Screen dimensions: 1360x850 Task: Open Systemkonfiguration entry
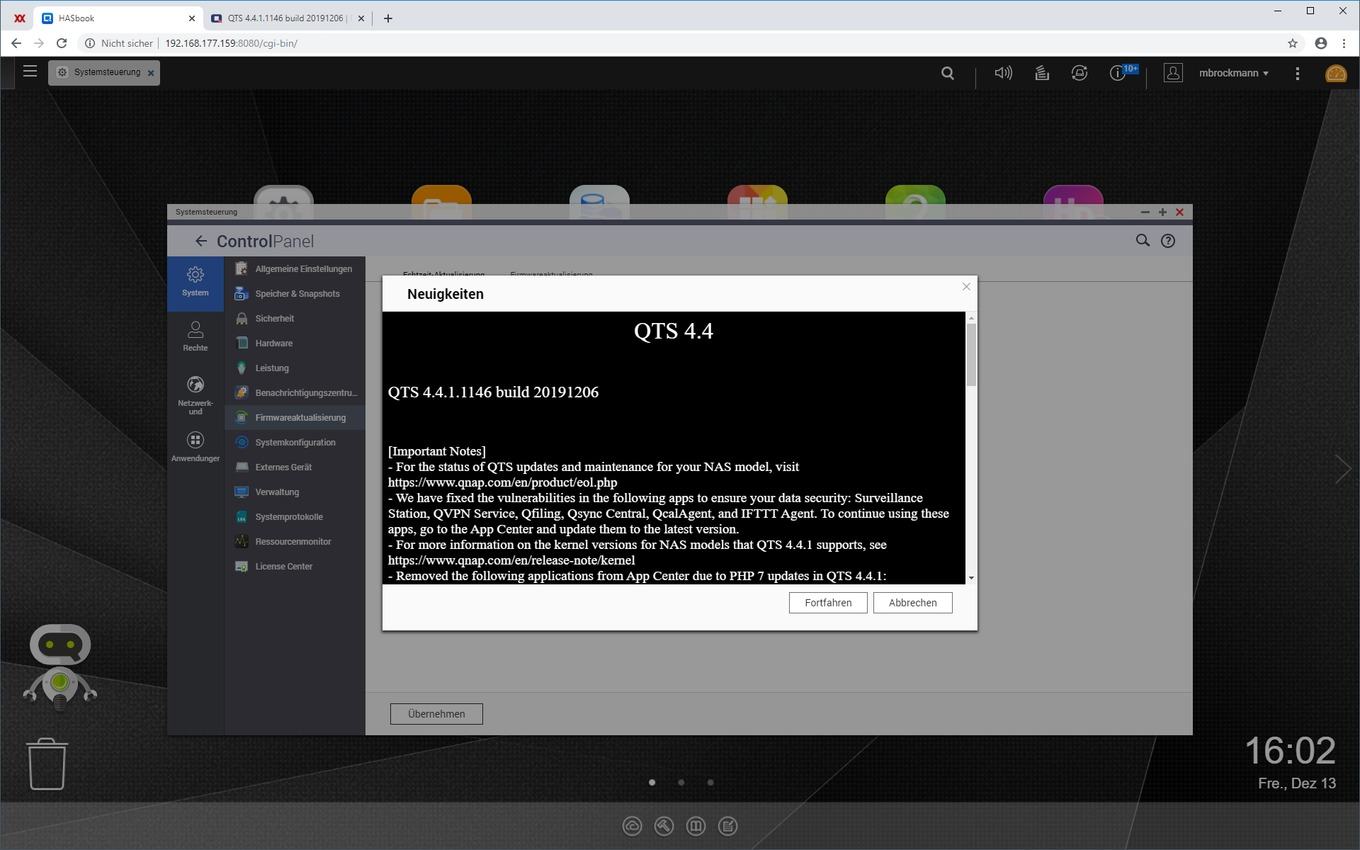tap(295, 442)
